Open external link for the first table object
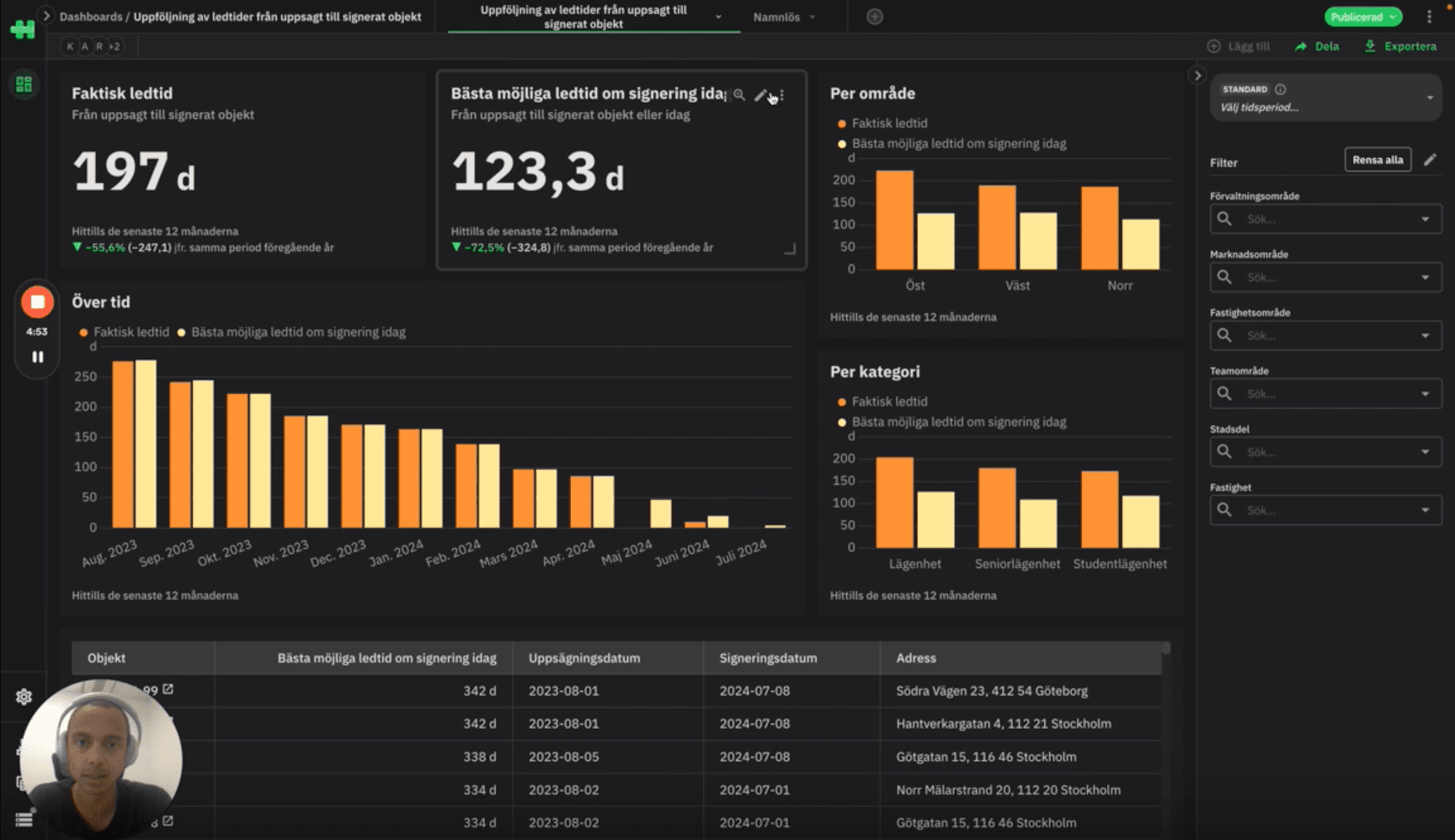The image size is (1455, 840). click(168, 689)
